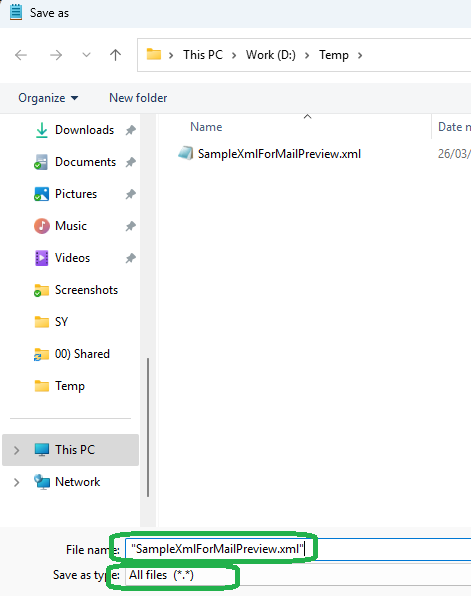Expand the Network tree node
Viewport: 471px width, 596px height.
pos(16,482)
